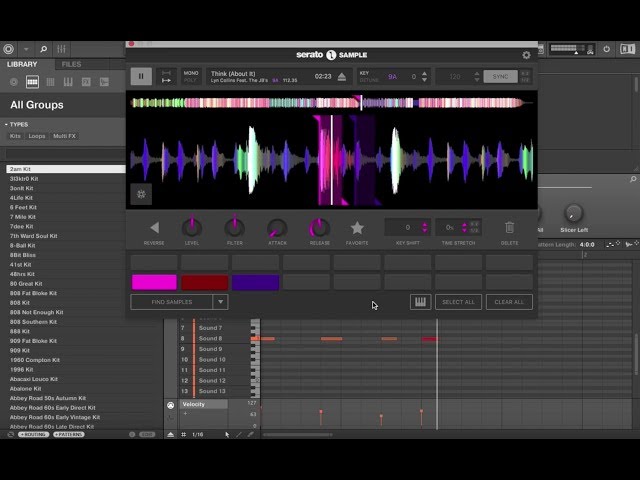Select 808 Fat Bloke Kit in list

pos(33,293)
